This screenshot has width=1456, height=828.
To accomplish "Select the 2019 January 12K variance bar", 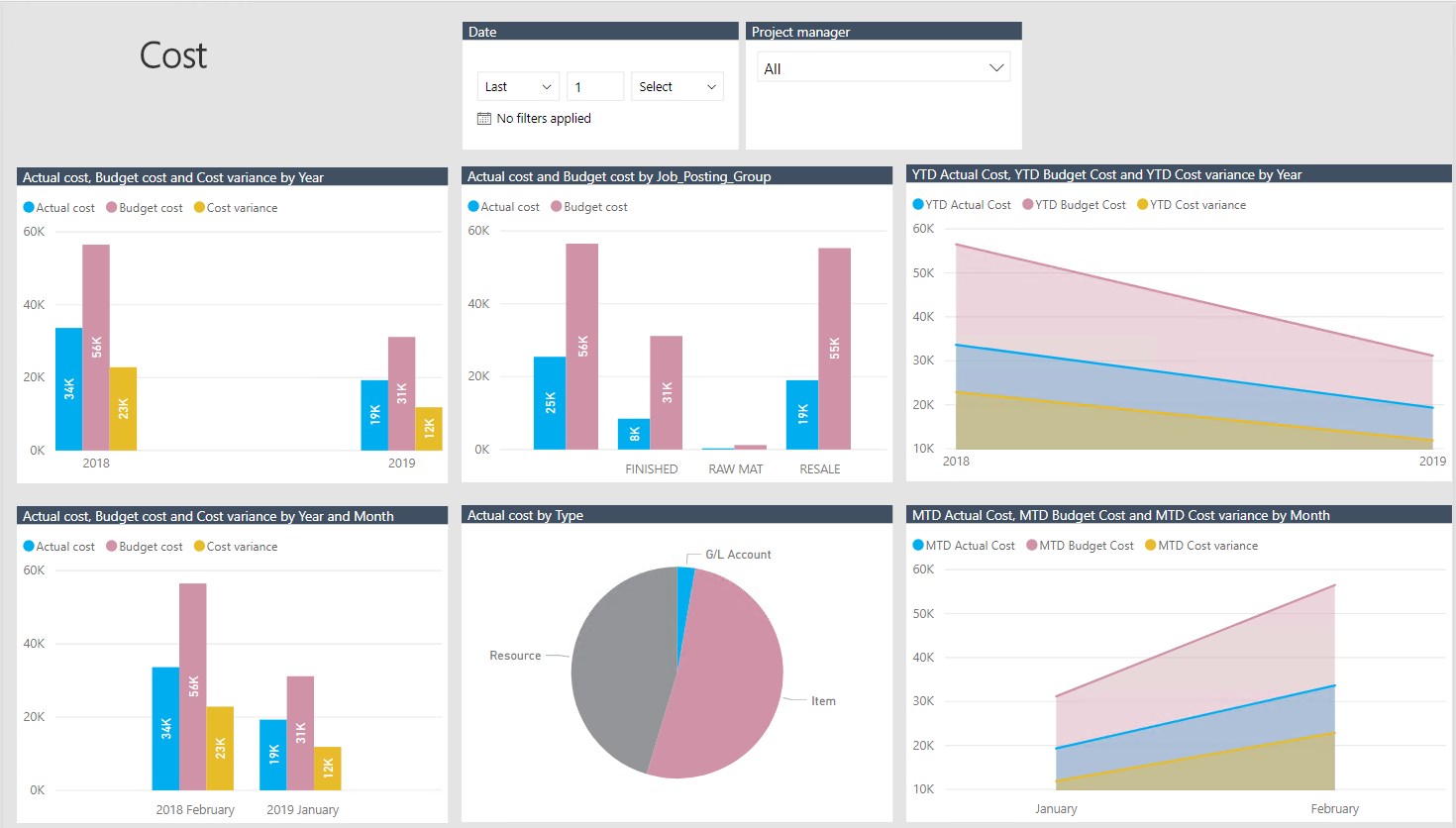I will [x=328, y=769].
